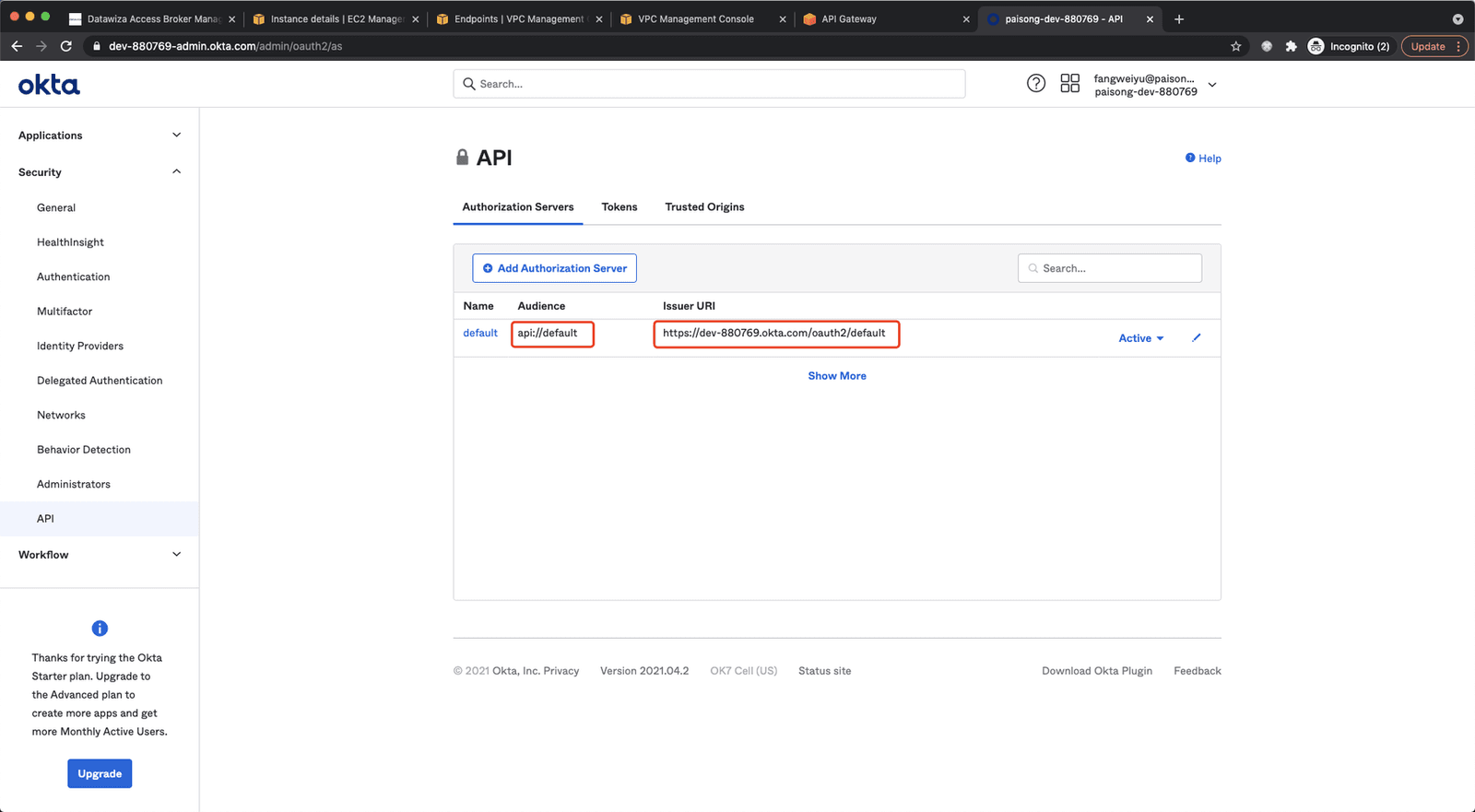The height and width of the screenshot is (812, 1475).
Task: Click the forward navigation arrow
Action: click(41, 46)
